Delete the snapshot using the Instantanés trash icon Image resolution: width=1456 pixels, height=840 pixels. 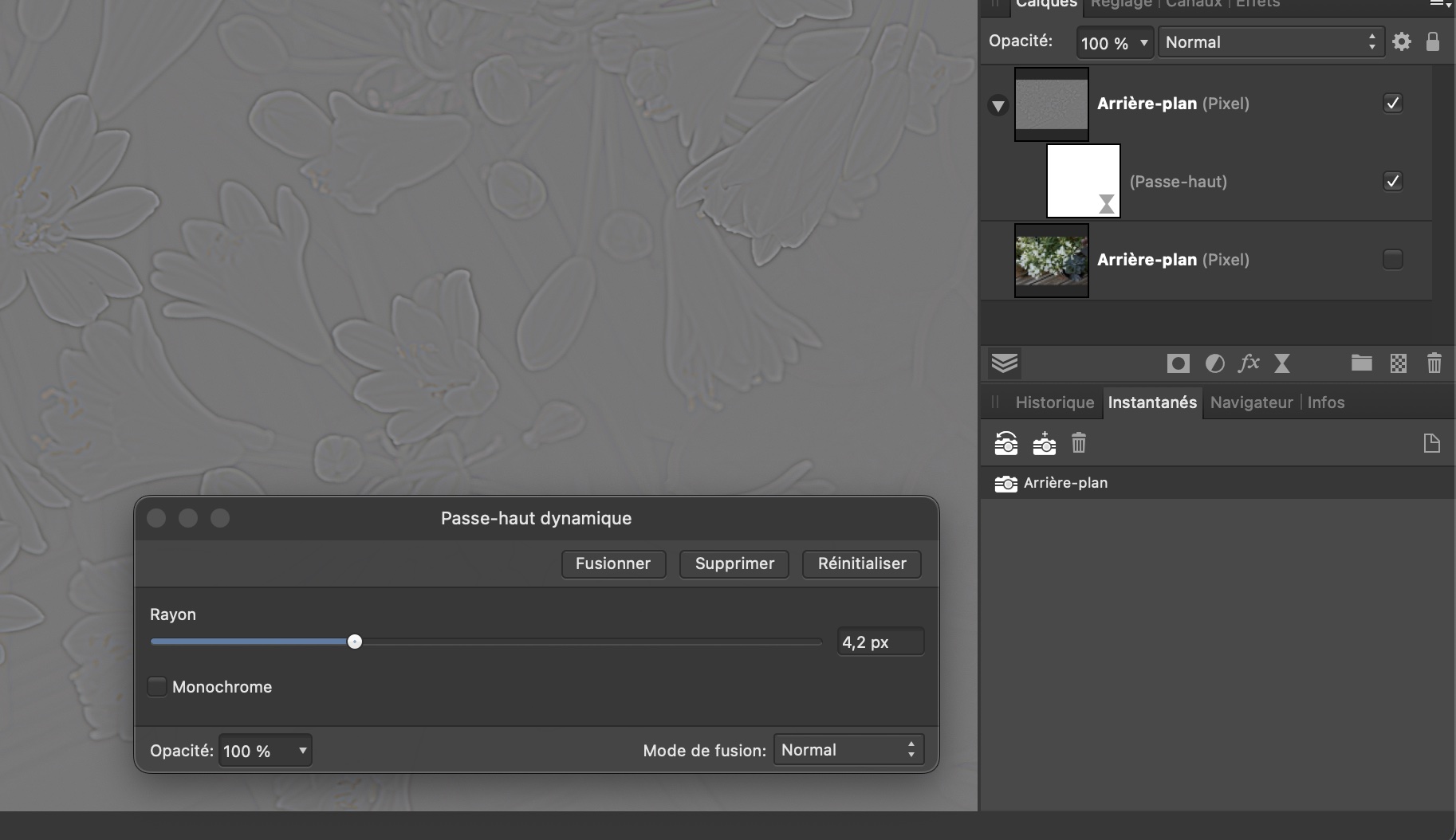pos(1079,443)
